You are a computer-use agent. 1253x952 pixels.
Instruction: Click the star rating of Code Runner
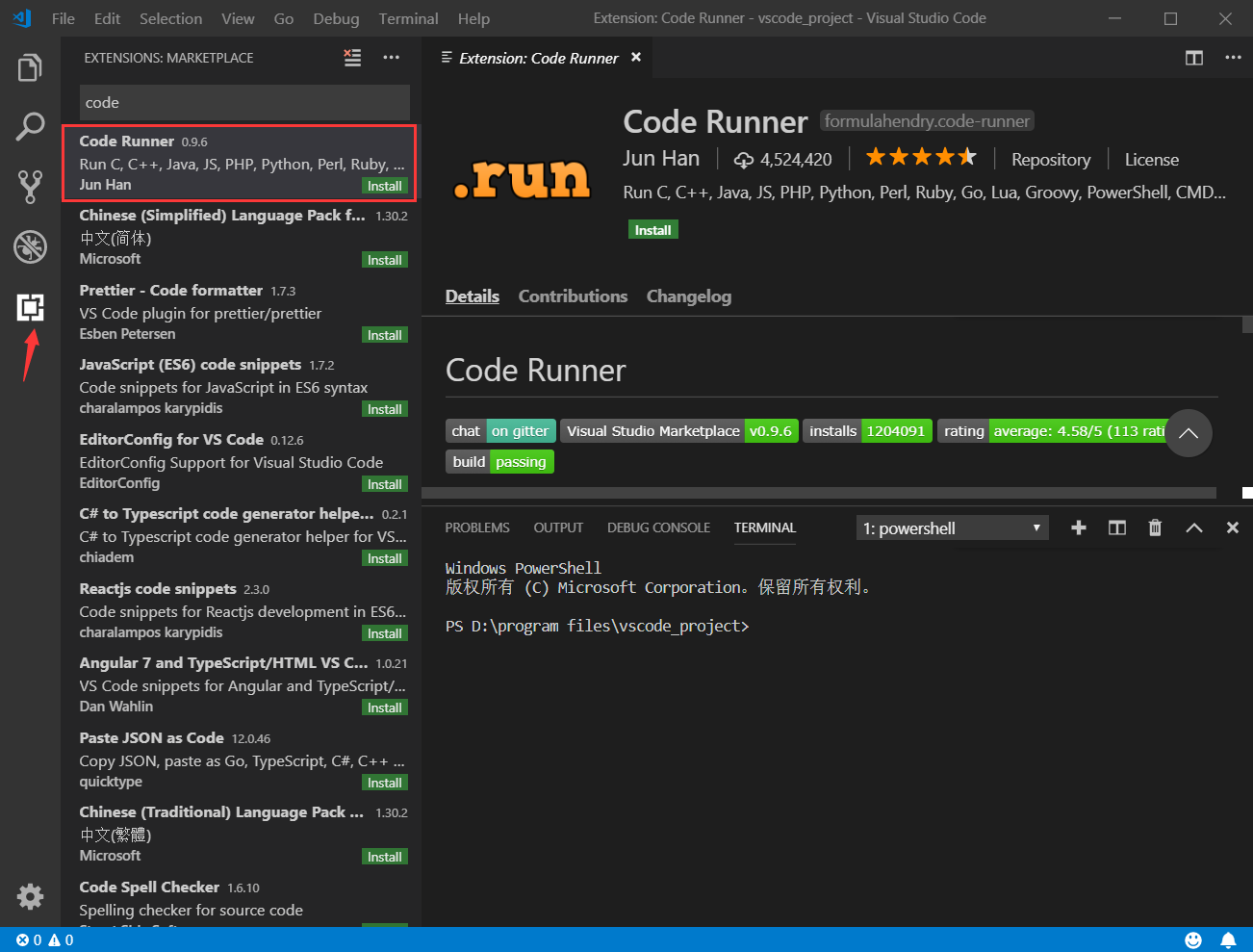point(921,157)
